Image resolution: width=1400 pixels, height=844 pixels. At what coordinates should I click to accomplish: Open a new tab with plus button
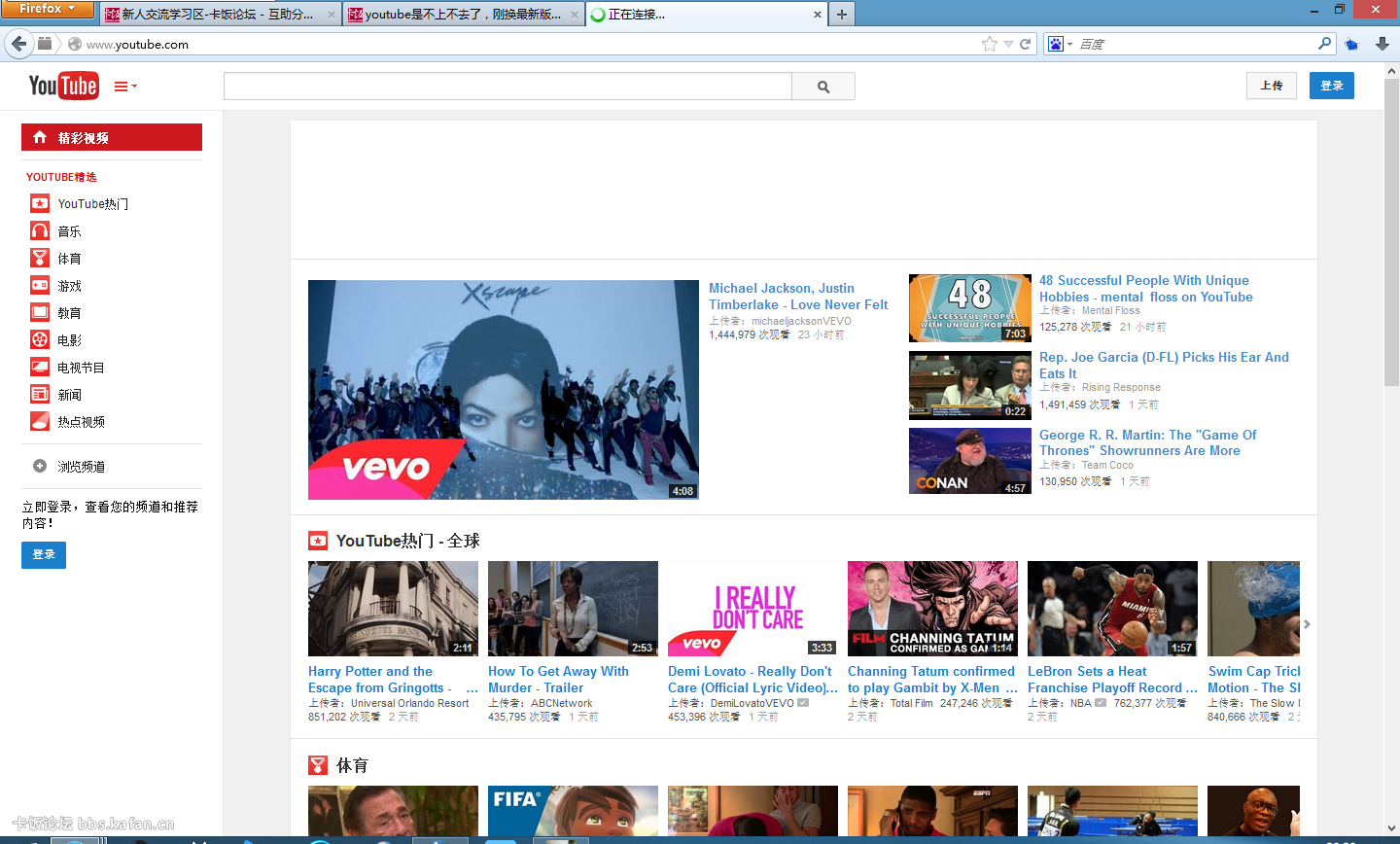click(x=842, y=15)
